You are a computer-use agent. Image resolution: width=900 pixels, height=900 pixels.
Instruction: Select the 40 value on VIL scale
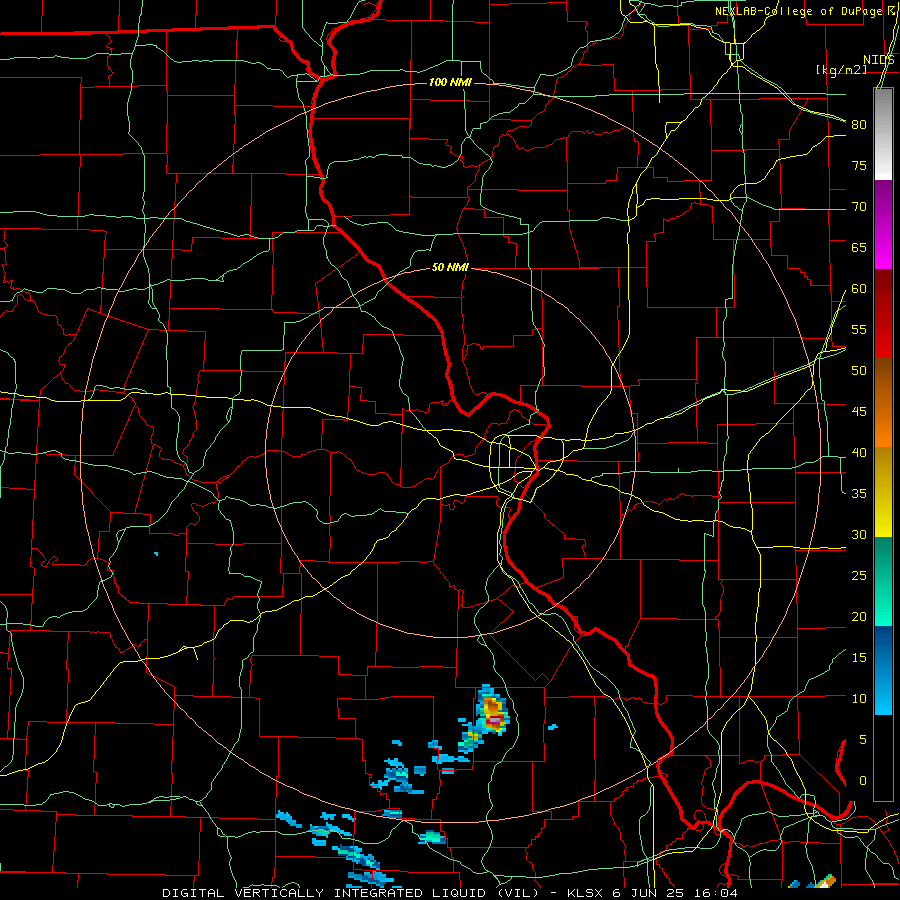tap(859, 452)
